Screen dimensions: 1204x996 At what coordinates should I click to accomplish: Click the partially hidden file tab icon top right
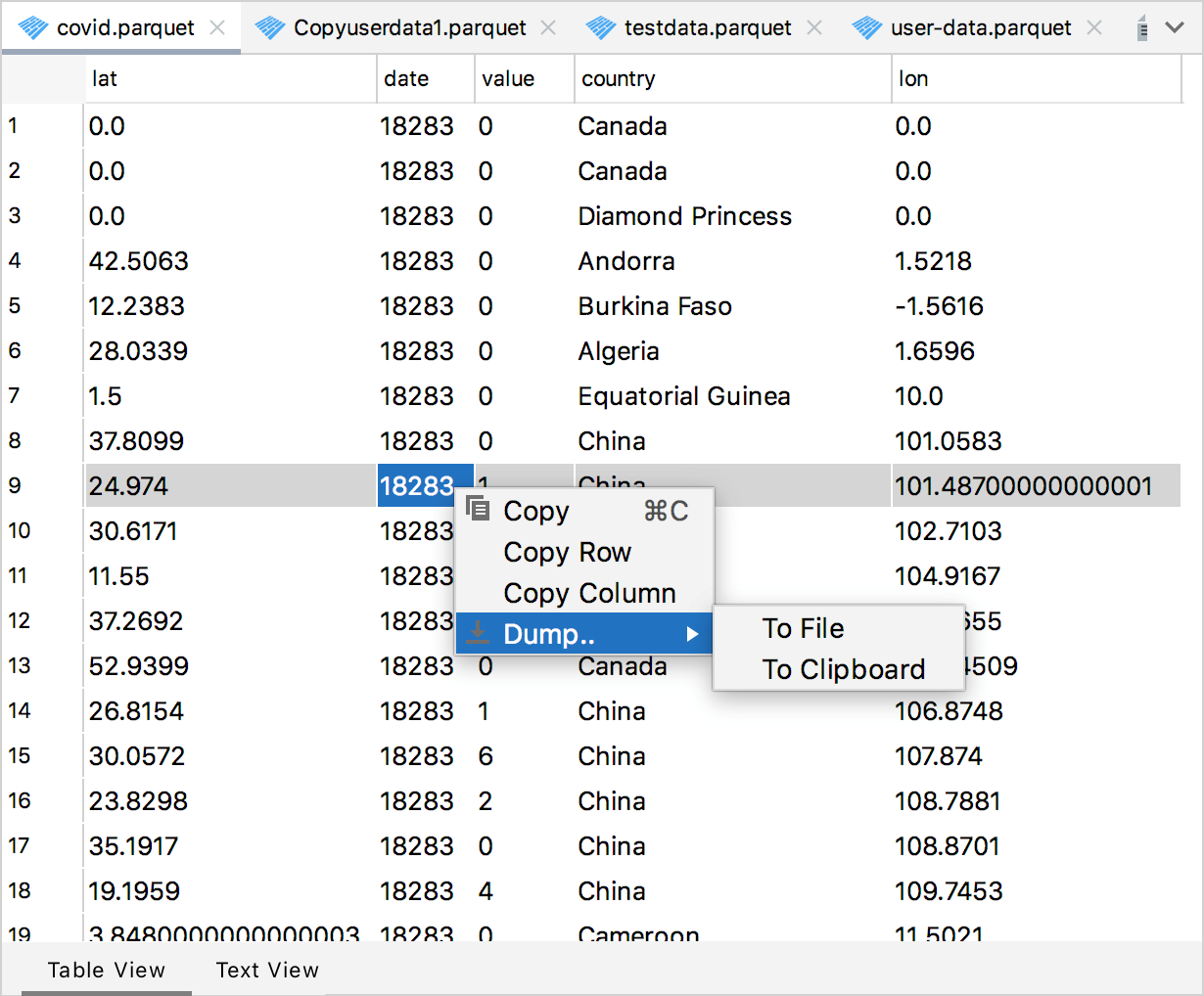[1140, 28]
